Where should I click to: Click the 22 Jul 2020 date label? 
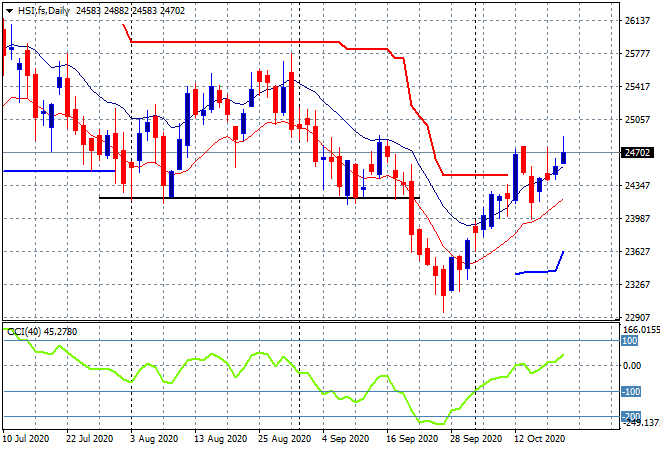click(x=90, y=439)
